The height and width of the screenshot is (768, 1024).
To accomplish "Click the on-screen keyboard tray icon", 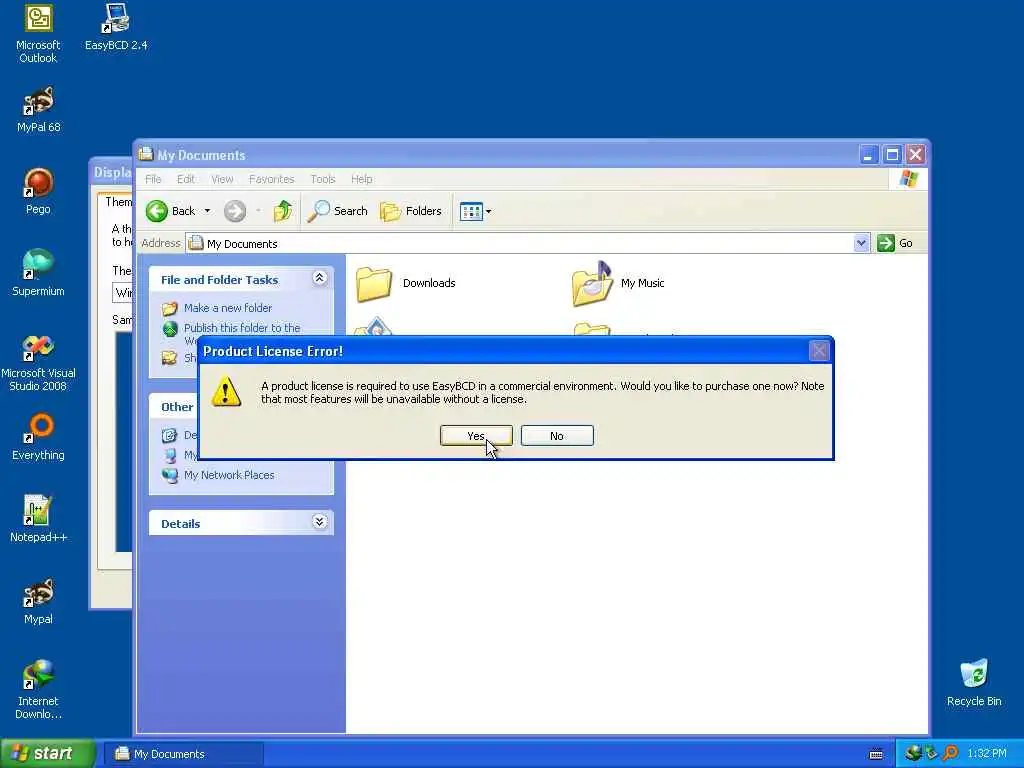I will point(876,754).
